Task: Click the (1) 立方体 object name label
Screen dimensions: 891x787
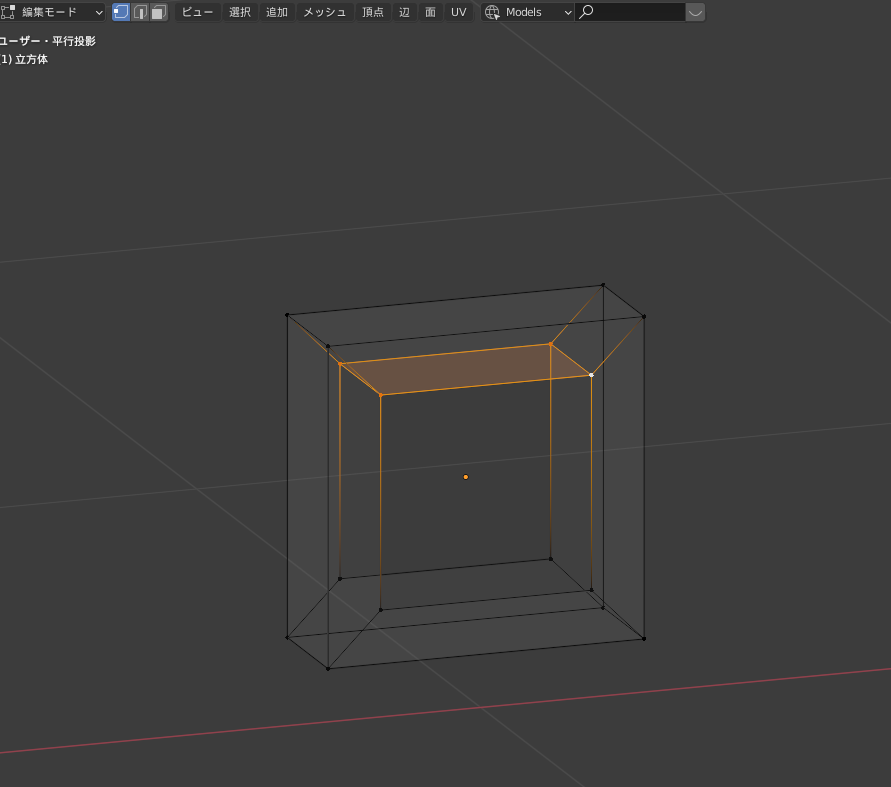Action: point(24,59)
